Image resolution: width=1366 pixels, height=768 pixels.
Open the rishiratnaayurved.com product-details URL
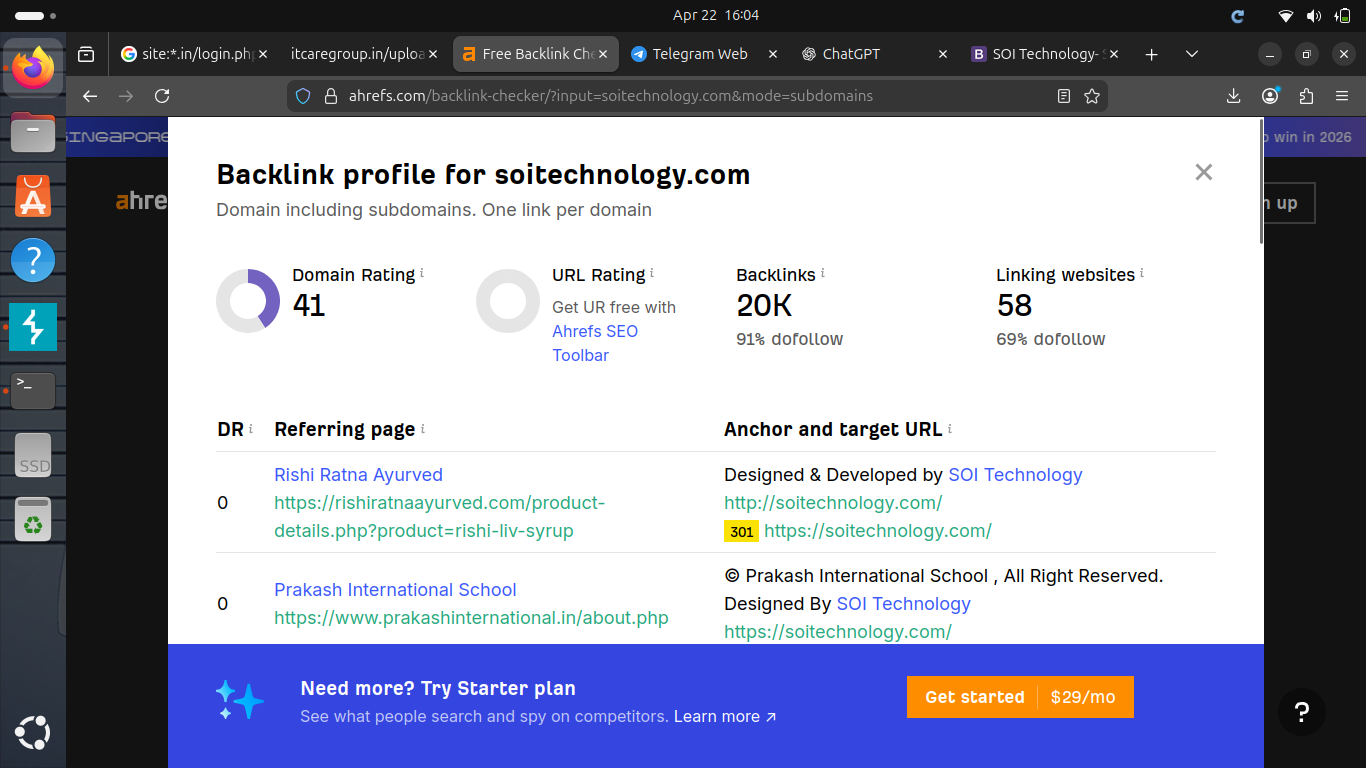(x=440, y=517)
